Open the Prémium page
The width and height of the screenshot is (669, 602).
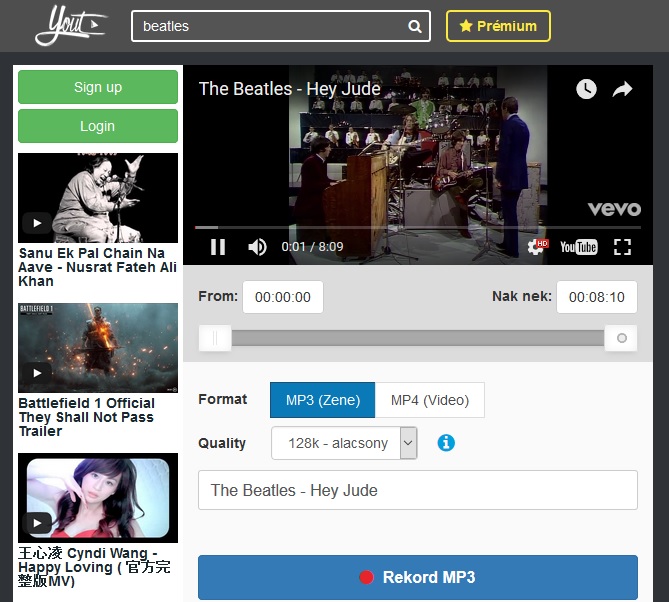click(x=498, y=26)
